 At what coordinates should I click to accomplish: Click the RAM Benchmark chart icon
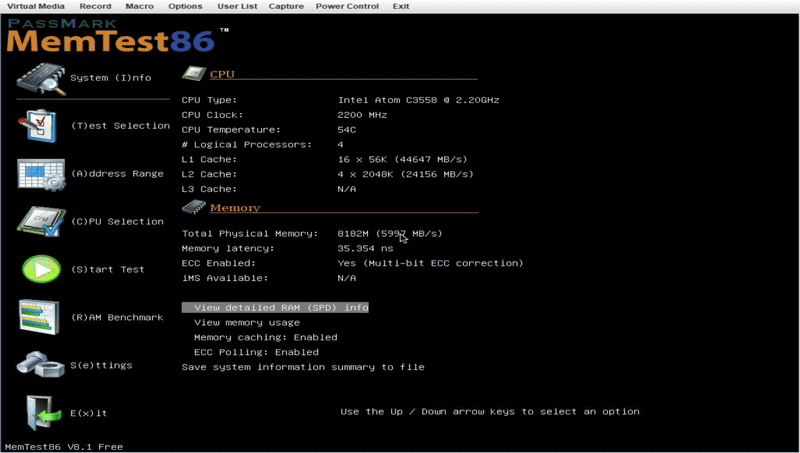point(39,317)
